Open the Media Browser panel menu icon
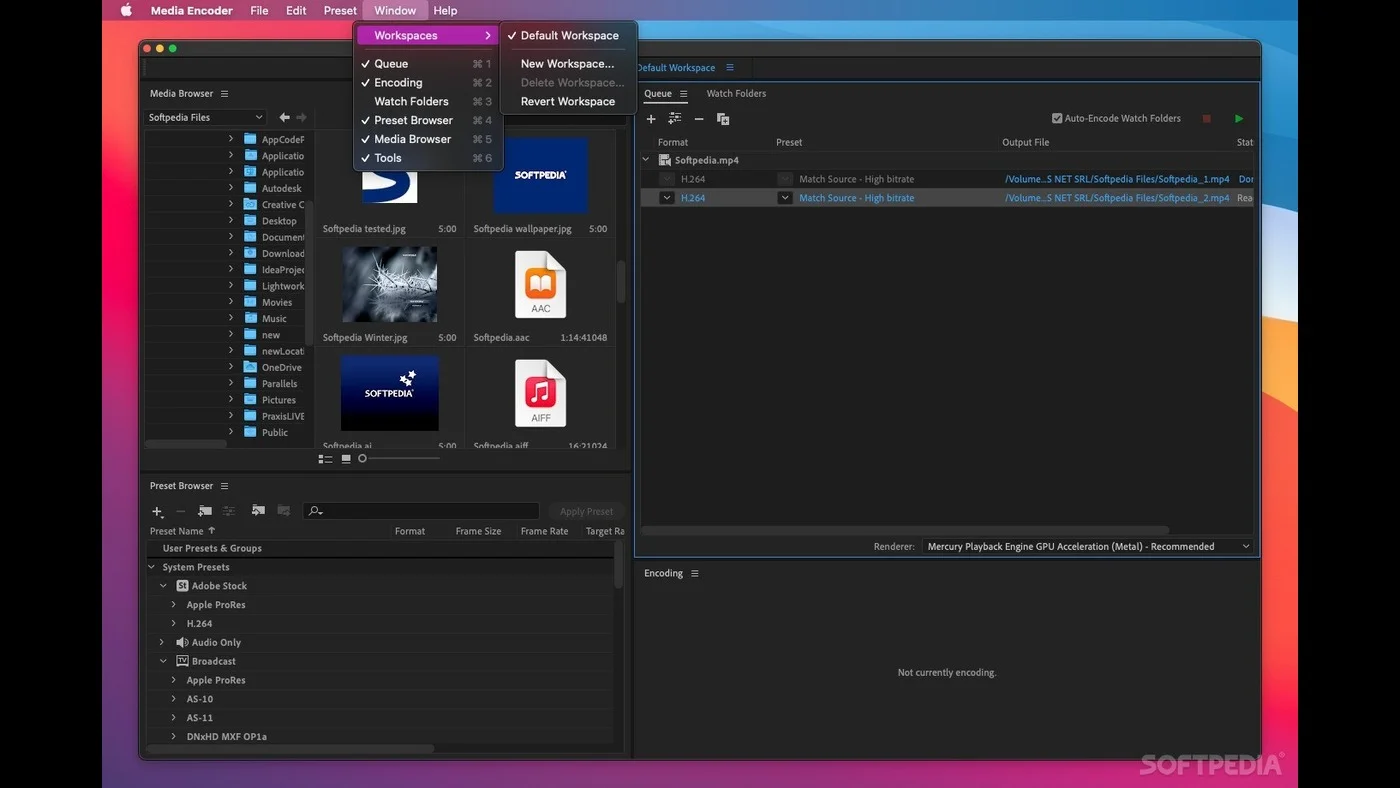This screenshot has width=1400, height=788. tap(225, 93)
